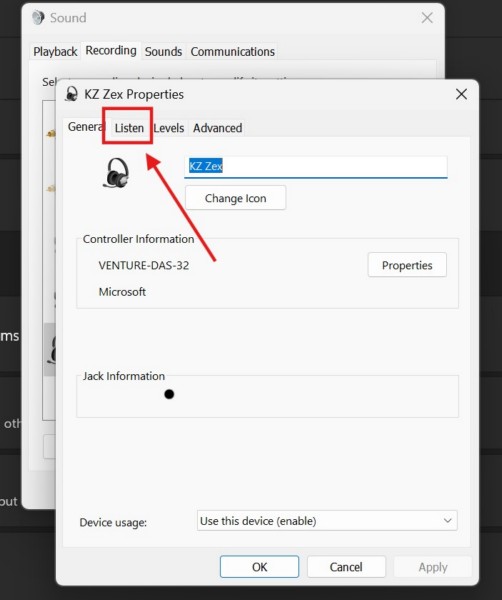502x600 pixels.
Task: Select the General tab
Action: pos(85,127)
